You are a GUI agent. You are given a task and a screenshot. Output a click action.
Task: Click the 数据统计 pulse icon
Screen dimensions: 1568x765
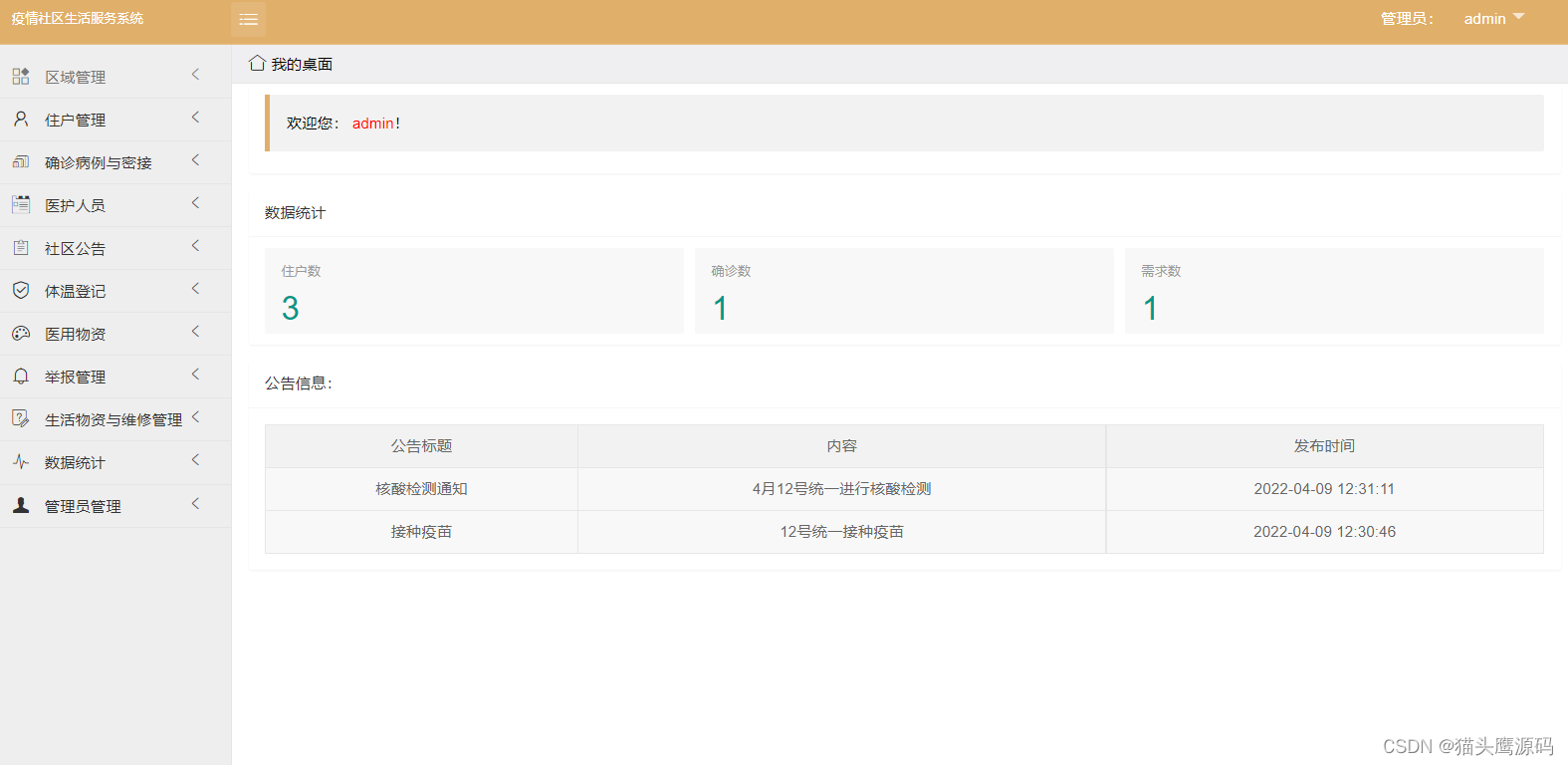pyautogui.click(x=21, y=461)
